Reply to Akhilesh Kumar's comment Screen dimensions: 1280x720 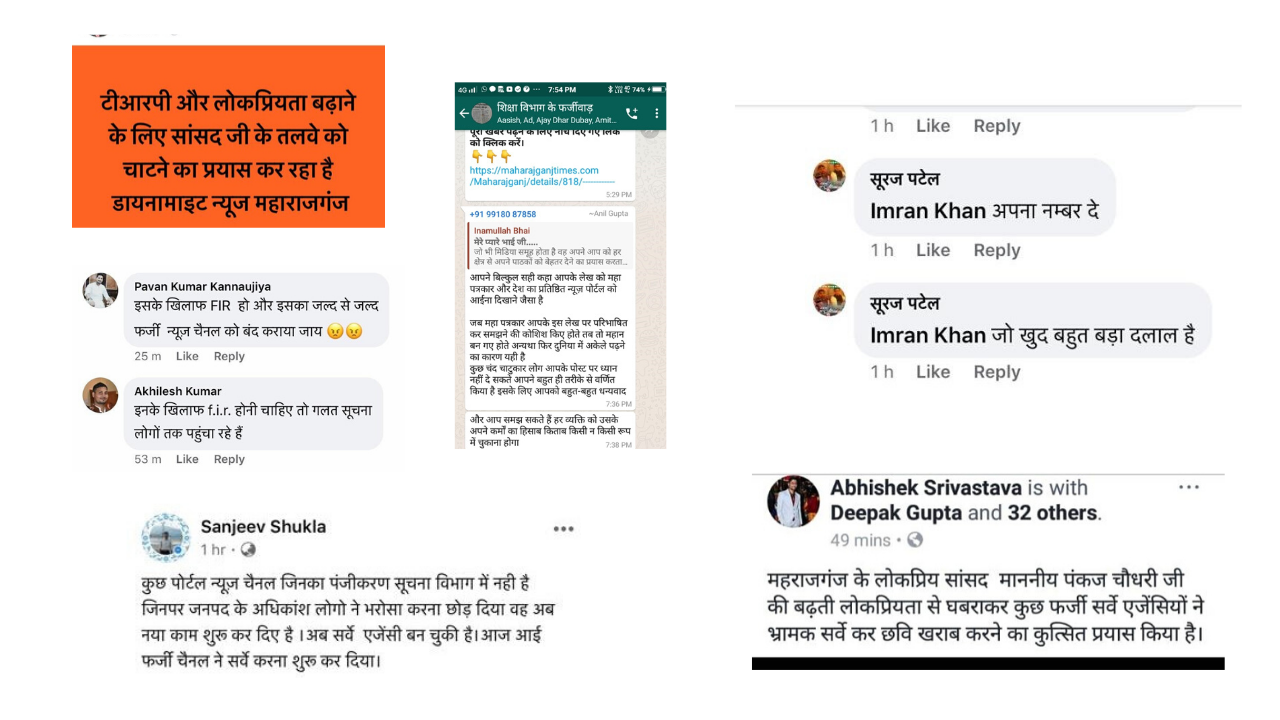pos(229,459)
